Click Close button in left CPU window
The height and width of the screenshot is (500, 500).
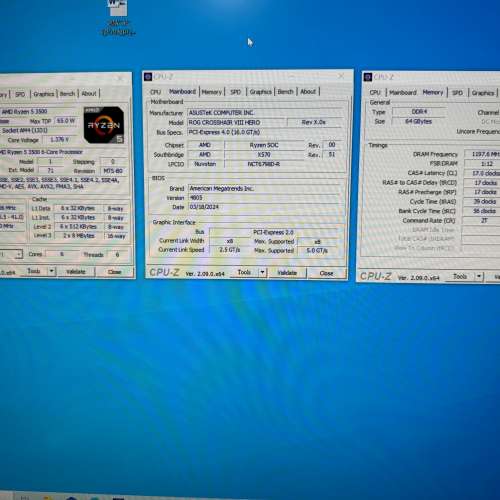coord(114,272)
